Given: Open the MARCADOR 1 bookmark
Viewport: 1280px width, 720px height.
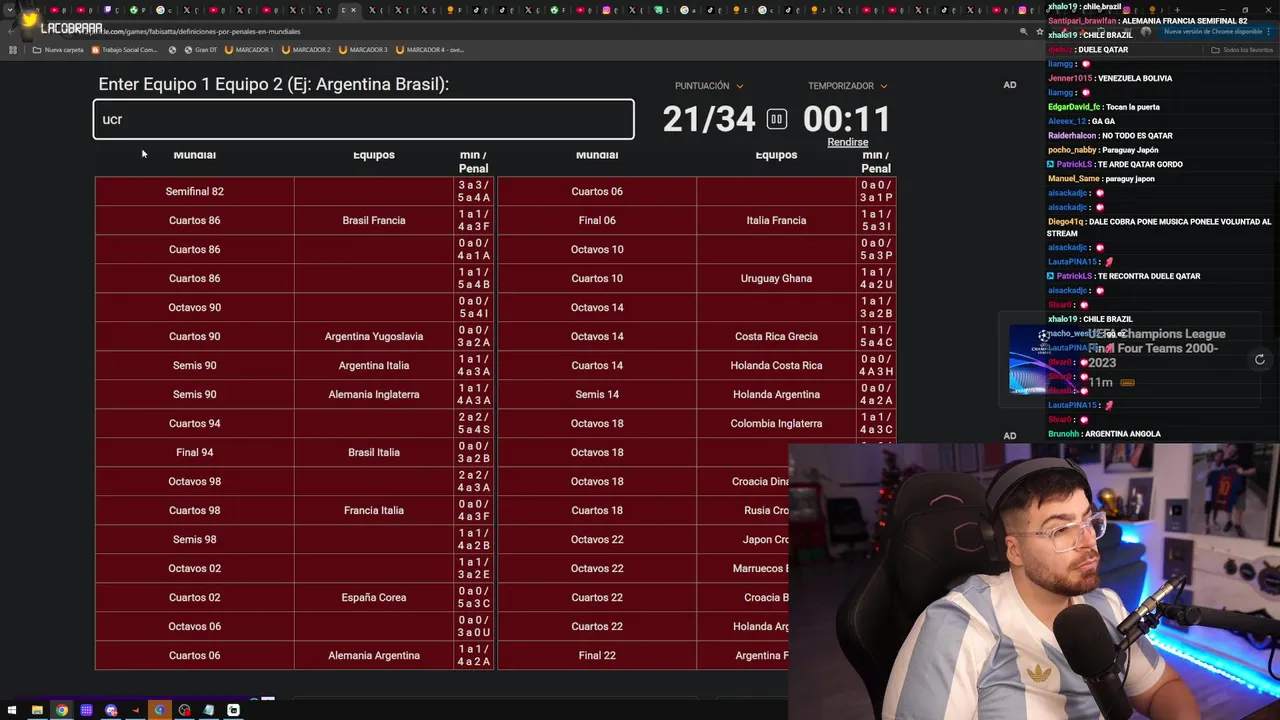Looking at the screenshot, I should (249, 49).
